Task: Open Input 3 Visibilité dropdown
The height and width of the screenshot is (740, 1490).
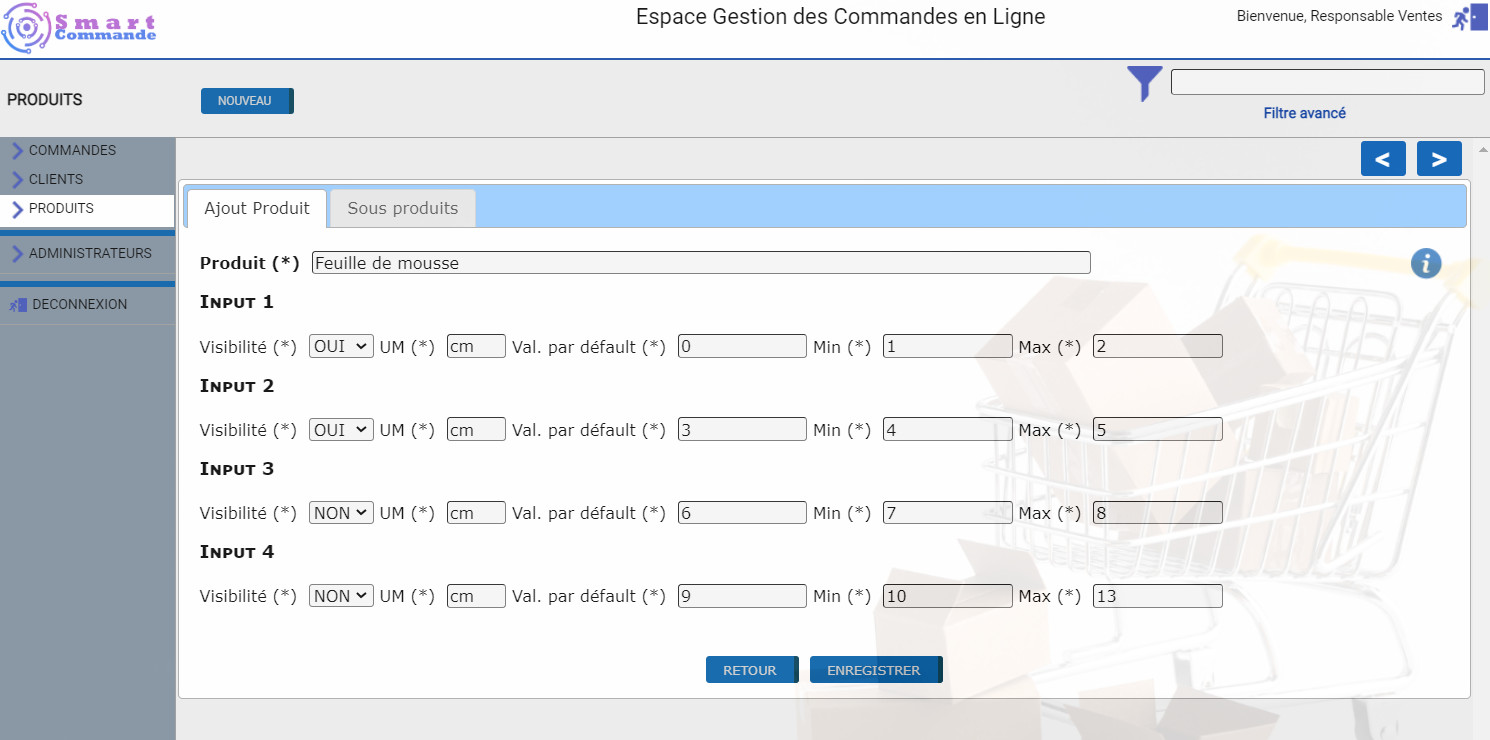Action: [341, 512]
